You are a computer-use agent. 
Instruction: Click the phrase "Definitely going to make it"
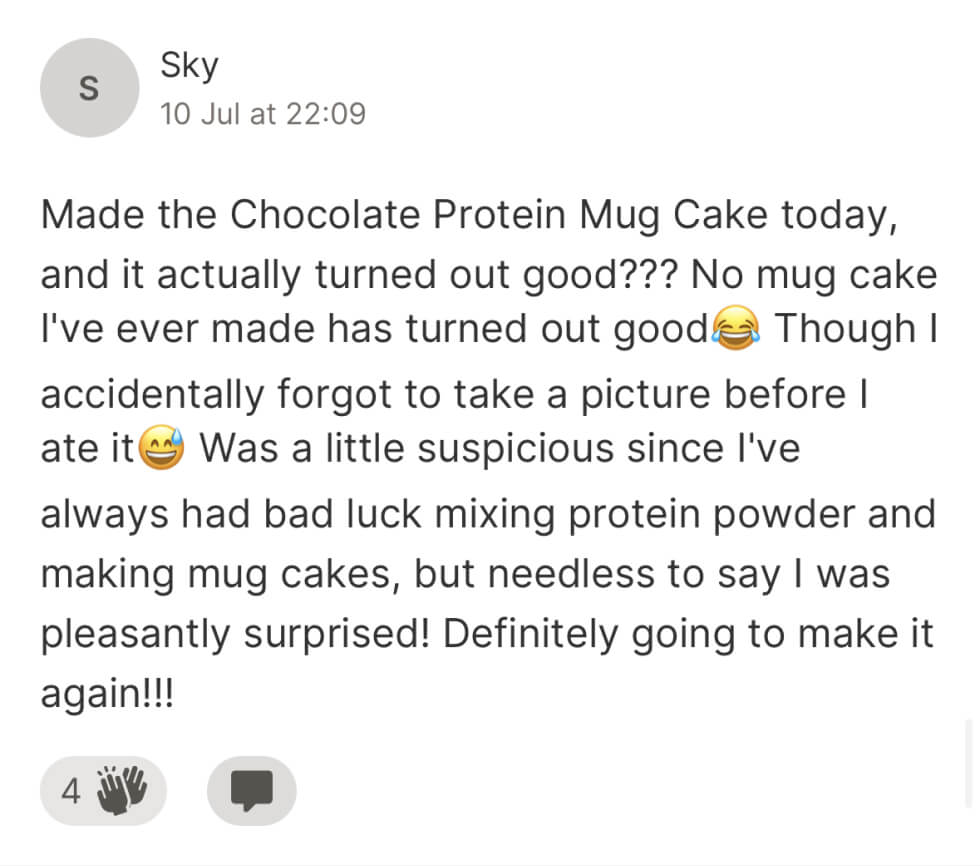tap(688, 636)
